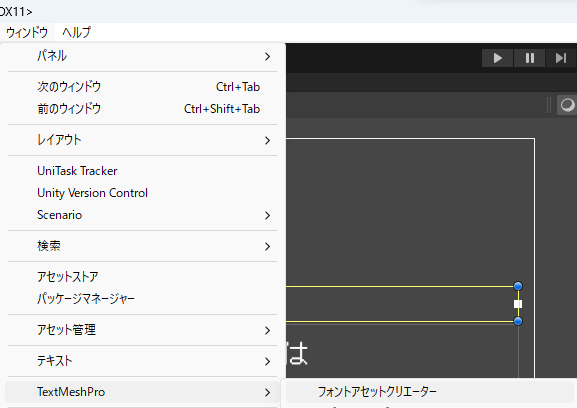
Task: Select 前のウィンドウ menu entry
Action: click(142, 109)
